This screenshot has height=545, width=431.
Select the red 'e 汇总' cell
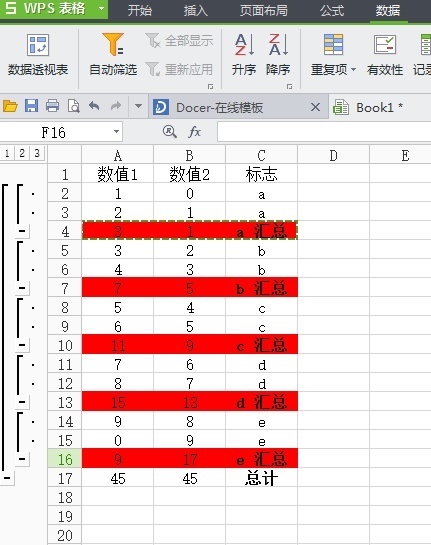coord(261,459)
